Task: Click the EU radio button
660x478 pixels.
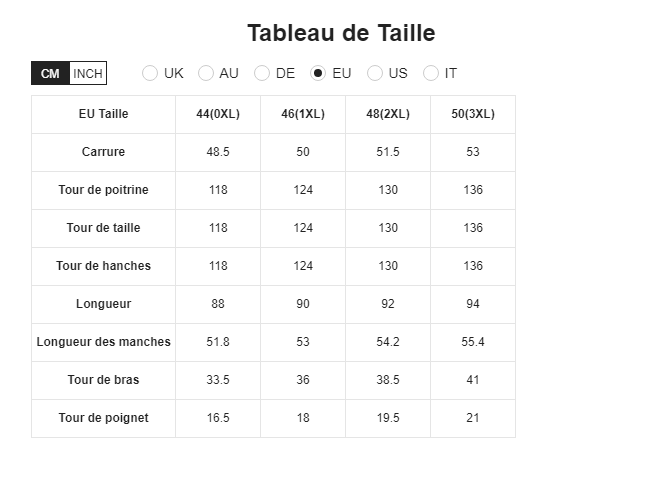Action: [318, 73]
